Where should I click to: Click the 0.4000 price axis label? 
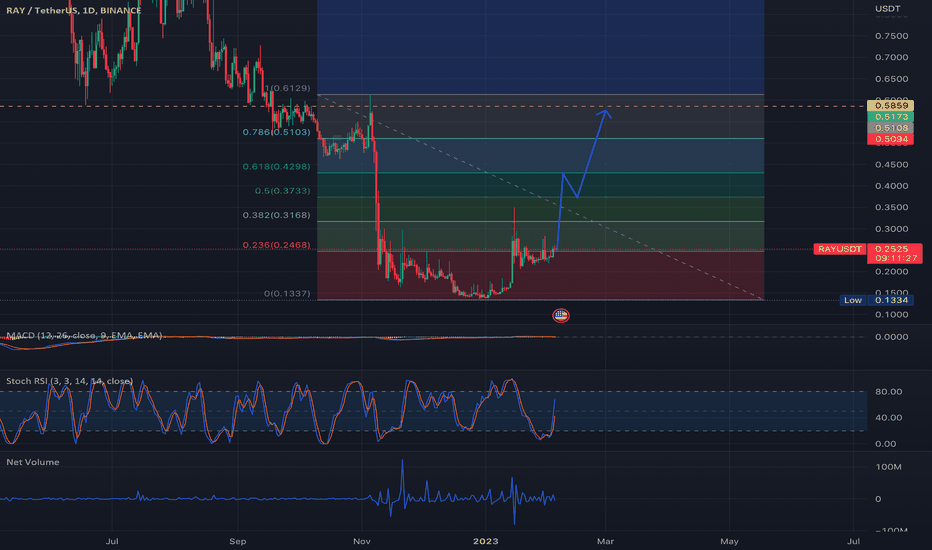(x=892, y=186)
